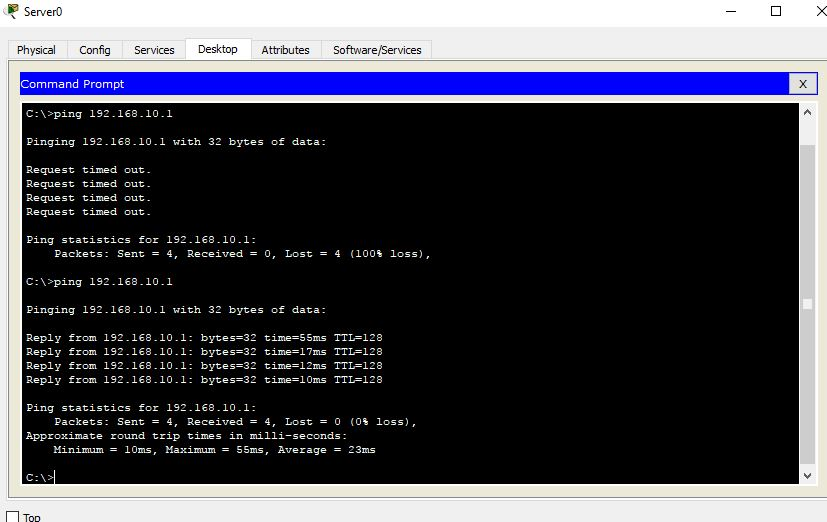
Task: Click the Server0 application icon
Action: pos(11,11)
